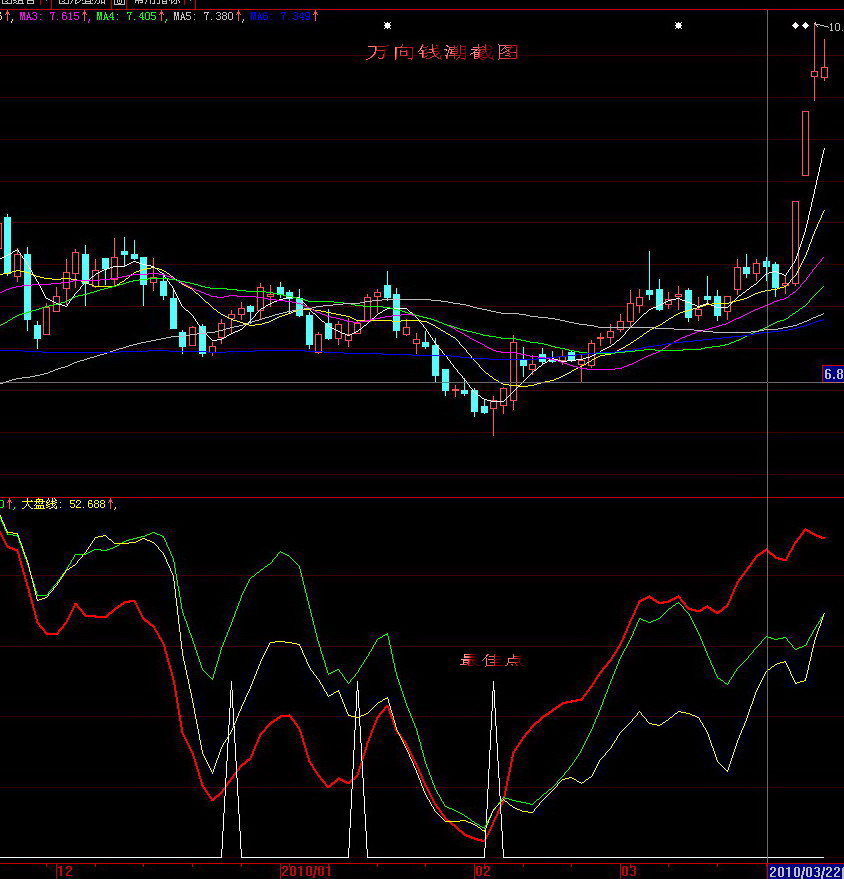The width and height of the screenshot is (844, 879).
Task: Click the 2010/01 marker on time axis
Action: pos(306,871)
